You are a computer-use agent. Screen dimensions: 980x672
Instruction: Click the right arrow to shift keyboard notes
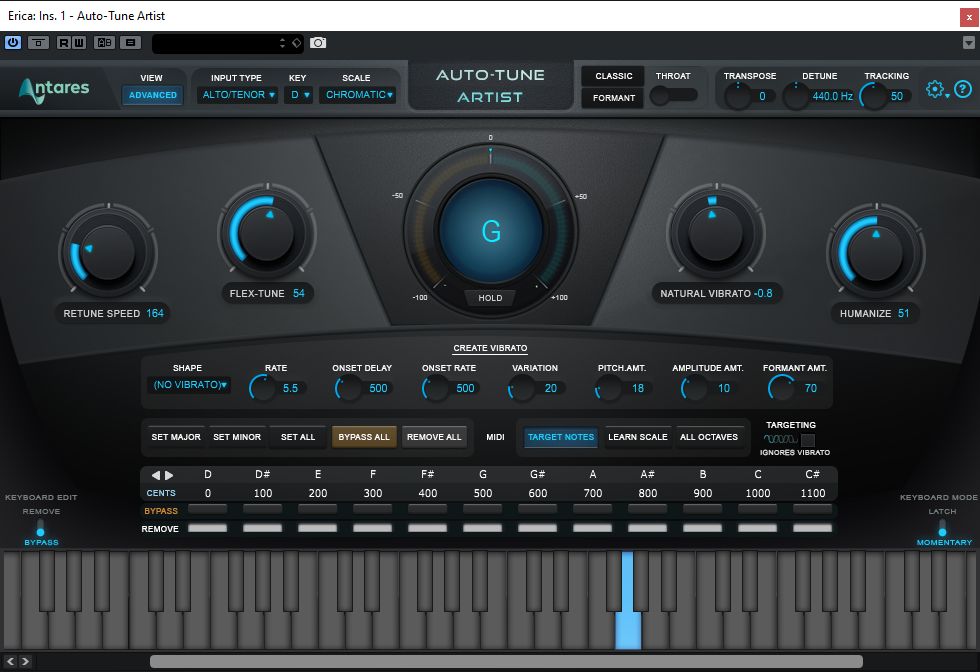click(169, 475)
